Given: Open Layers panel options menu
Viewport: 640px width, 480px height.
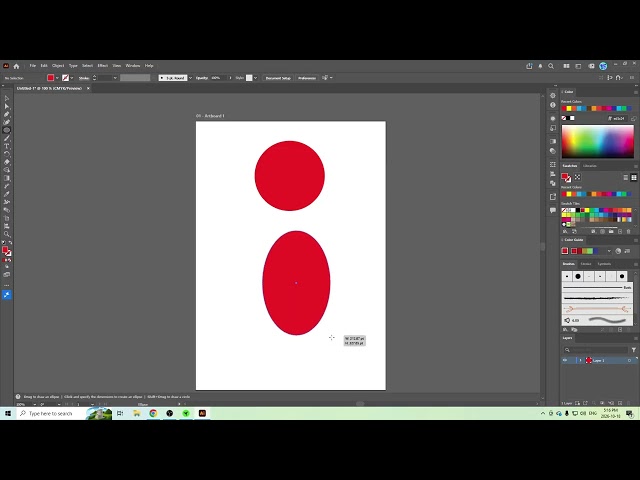Looking at the screenshot, I should [636, 338].
